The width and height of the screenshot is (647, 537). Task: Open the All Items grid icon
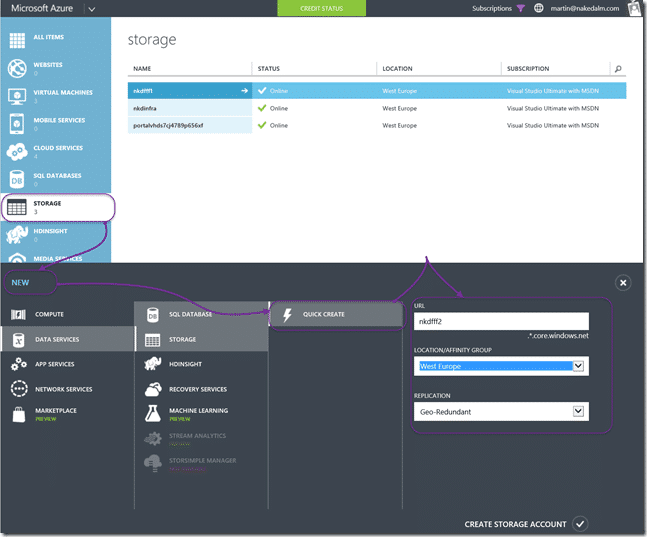click(17, 40)
